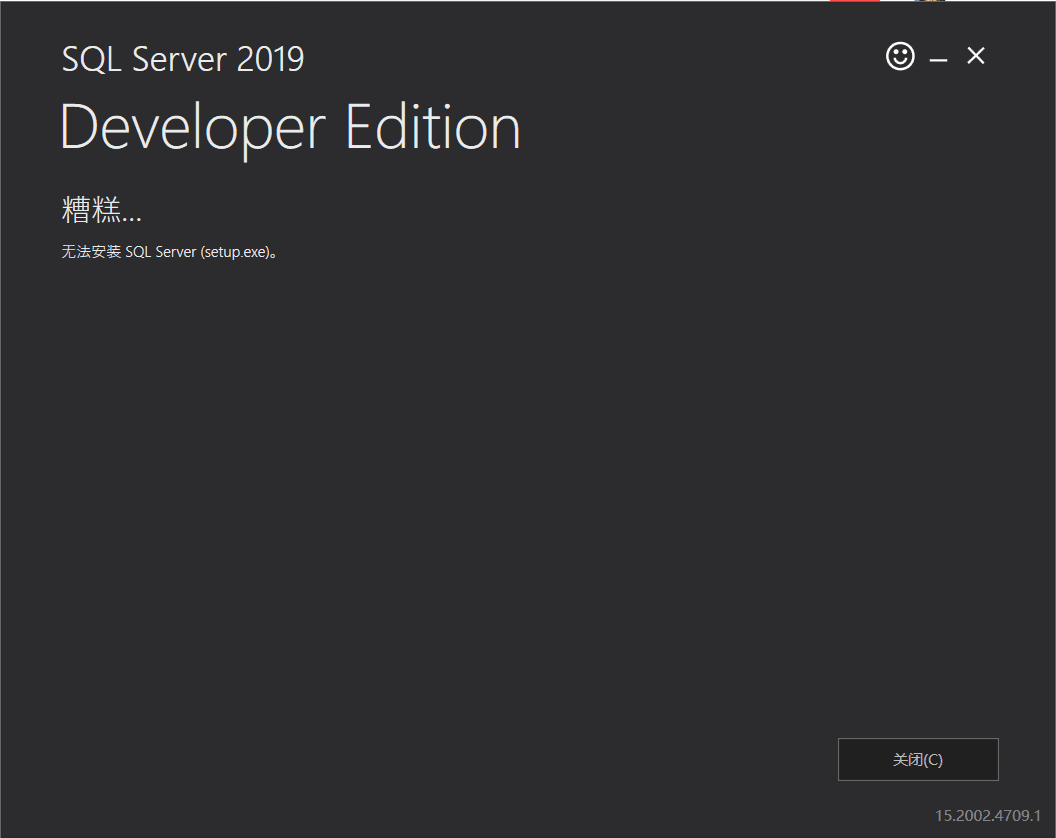The height and width of the screenshot is (838, 1056).
Task: Select the error message about setup.exe
Action: click(170, 252)
